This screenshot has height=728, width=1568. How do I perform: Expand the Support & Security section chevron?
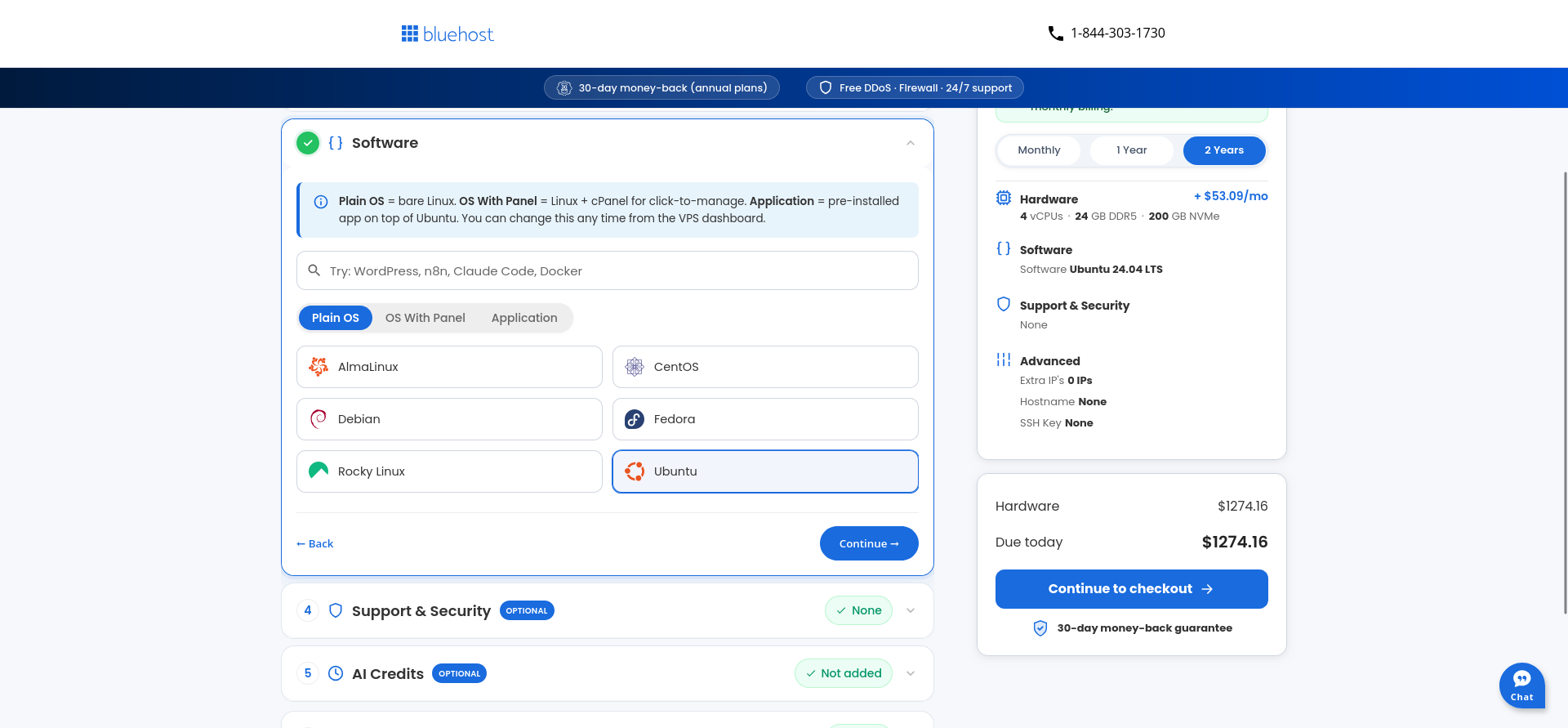coord(911,610)
